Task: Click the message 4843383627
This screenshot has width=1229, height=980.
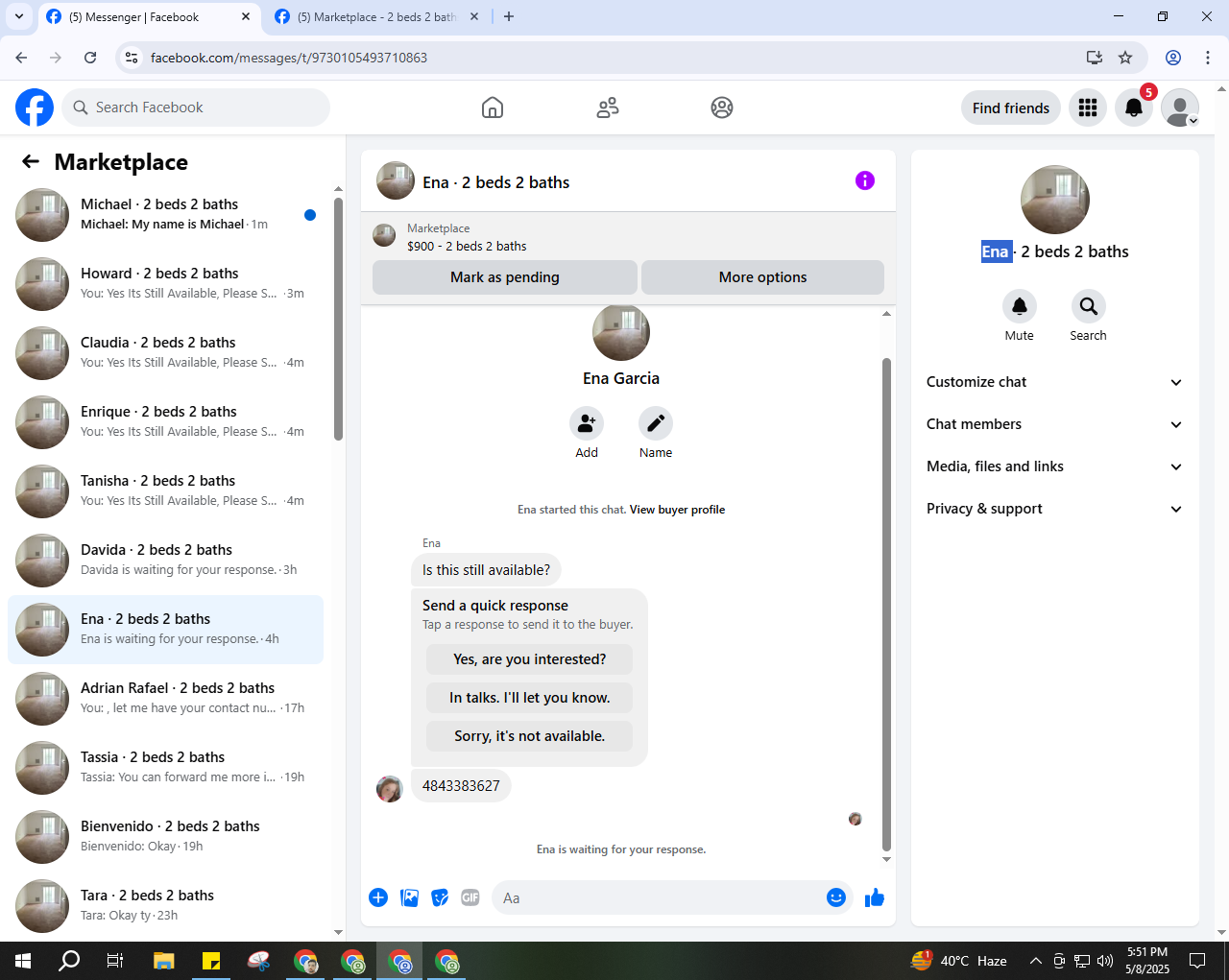Action: pyautogui.click(x=461, y=786)
